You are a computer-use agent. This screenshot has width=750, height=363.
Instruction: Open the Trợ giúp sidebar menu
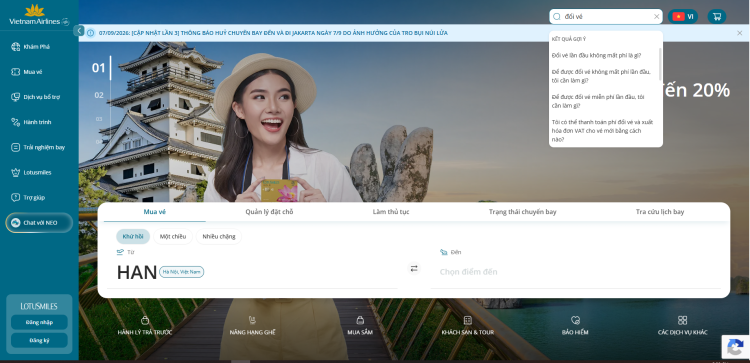point(28,197)
